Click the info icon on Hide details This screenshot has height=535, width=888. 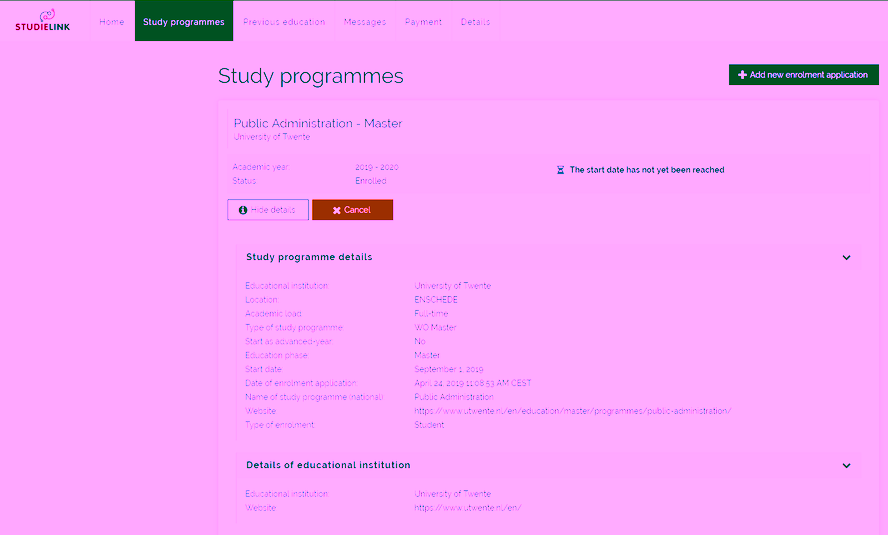(243, 210)
